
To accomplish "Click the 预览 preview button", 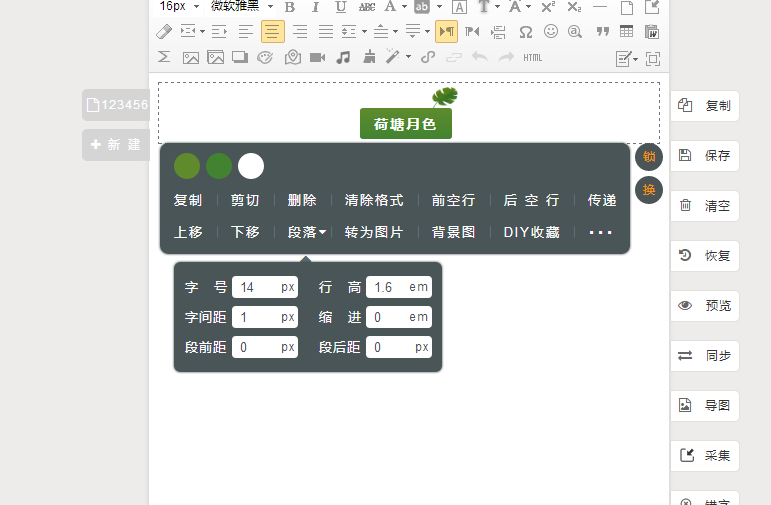I will (705, 306).
